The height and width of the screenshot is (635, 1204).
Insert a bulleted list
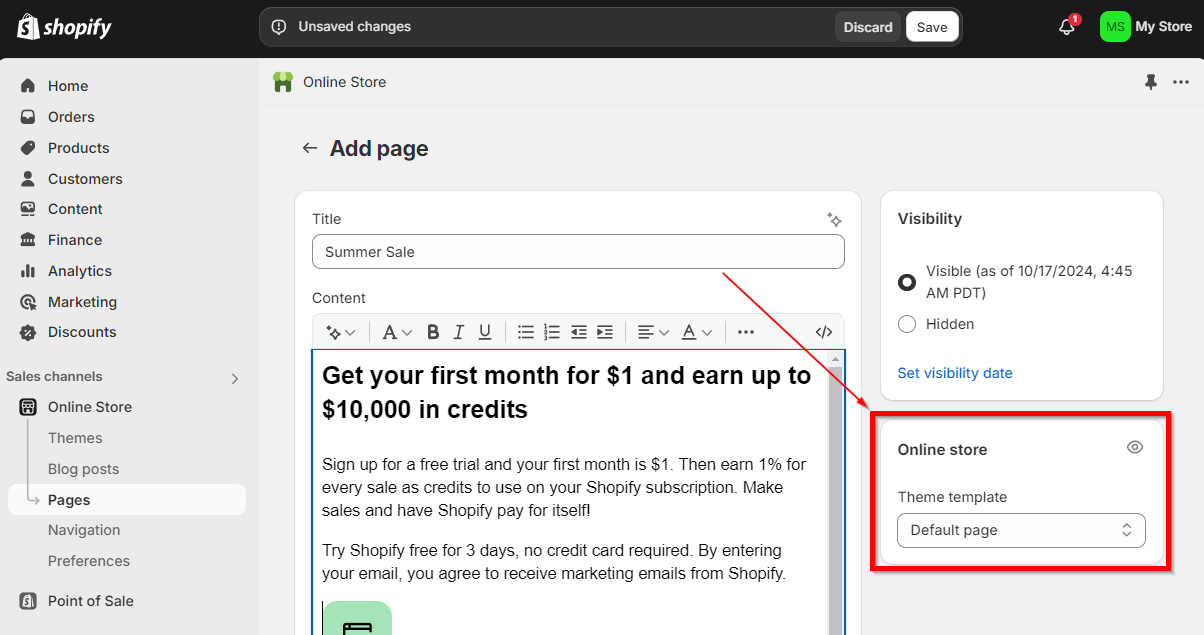pos(526,332)
